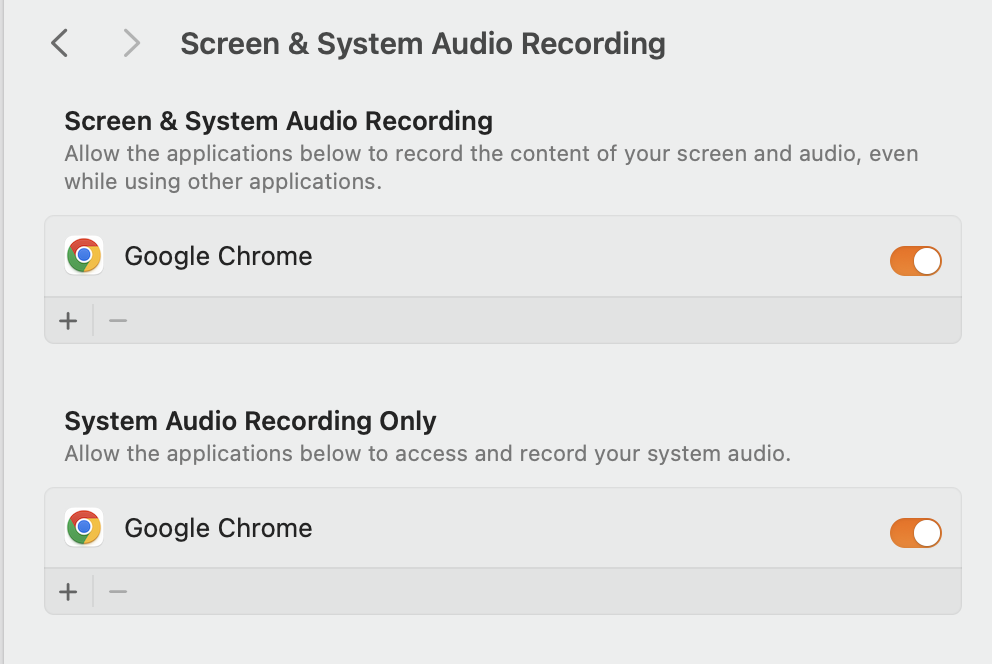This screenshot has height=664, width=992.
Task: Click the screen and audio recording description text
Action: [490, 168]
